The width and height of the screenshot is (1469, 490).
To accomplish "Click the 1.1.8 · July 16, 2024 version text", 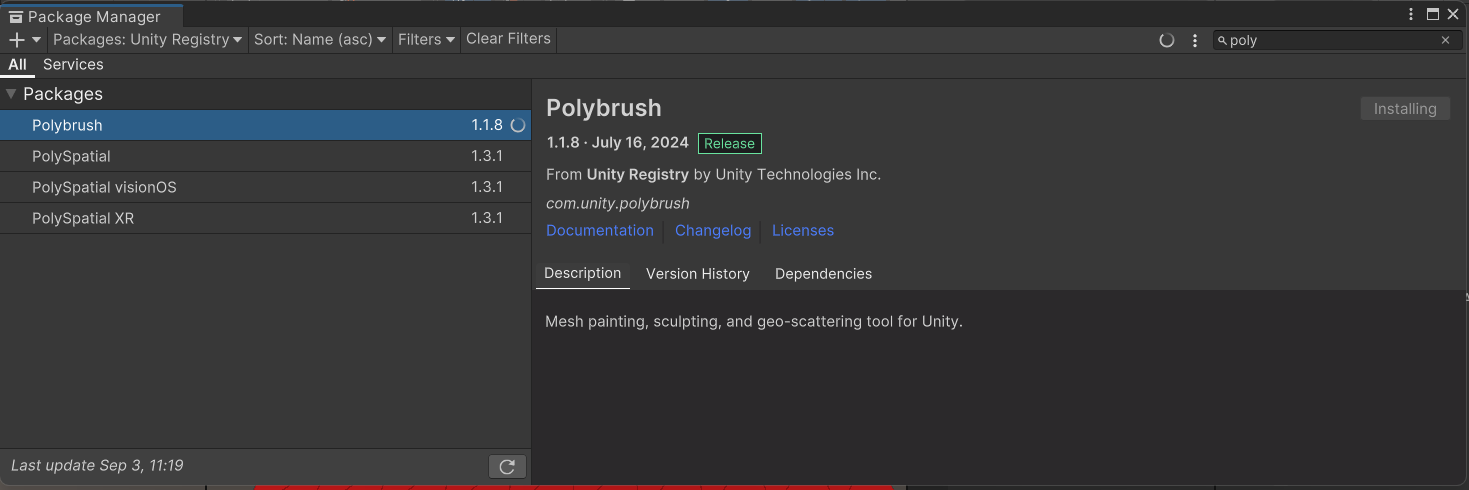I will coord(618,143).
